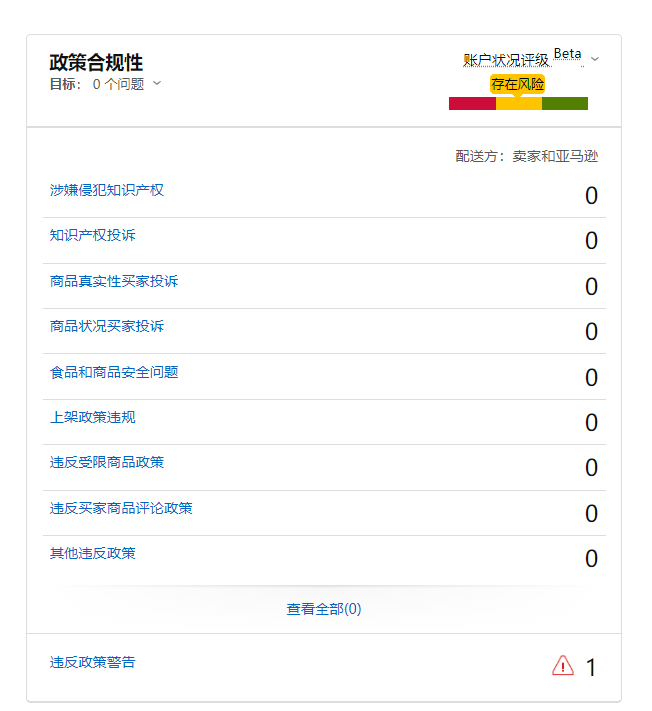
Task: Open the 上架政策违规 link
Action: pos(93,417)
